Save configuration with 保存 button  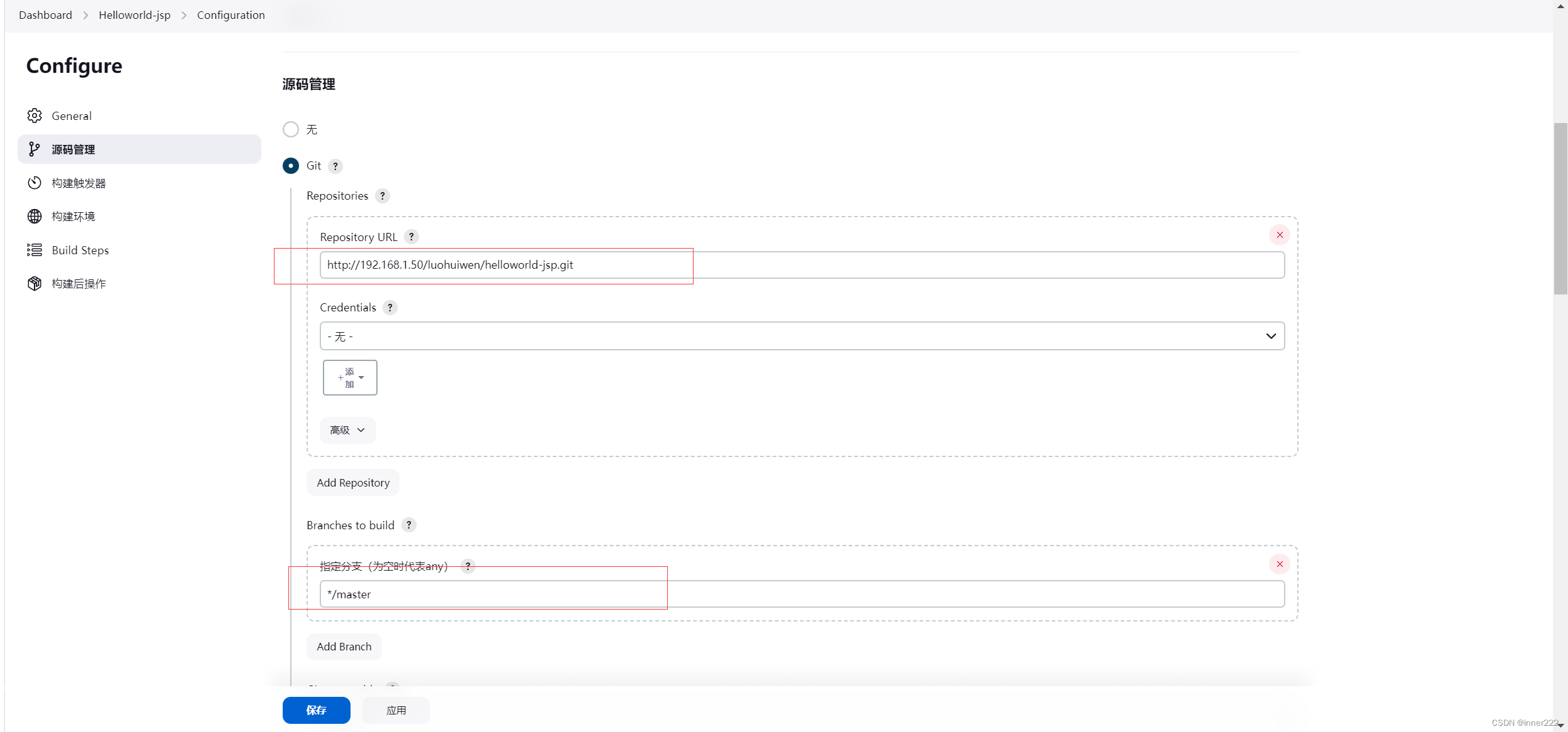317,710
